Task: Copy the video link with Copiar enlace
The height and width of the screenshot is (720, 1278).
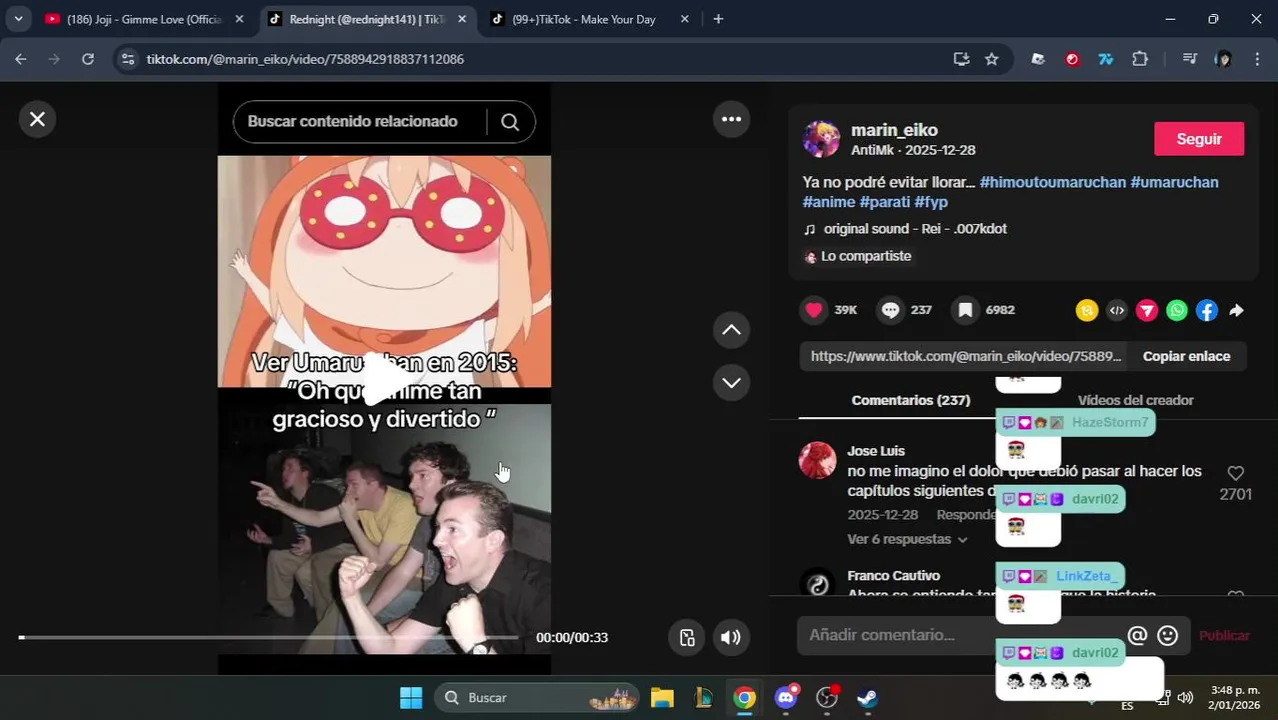Action: click(1187, 356)
